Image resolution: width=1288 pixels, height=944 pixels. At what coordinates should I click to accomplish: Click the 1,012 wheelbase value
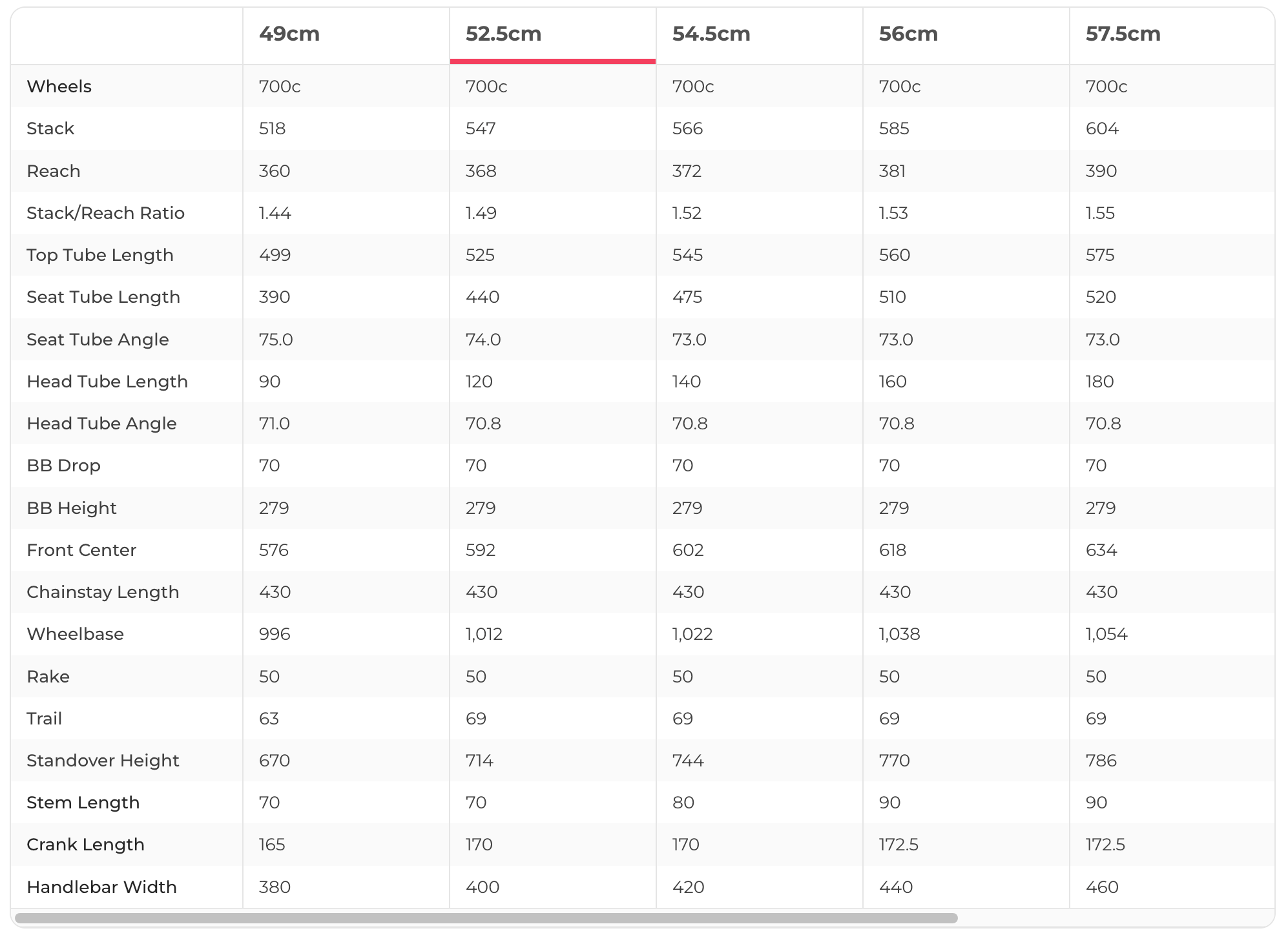click(x=484, y=634)
